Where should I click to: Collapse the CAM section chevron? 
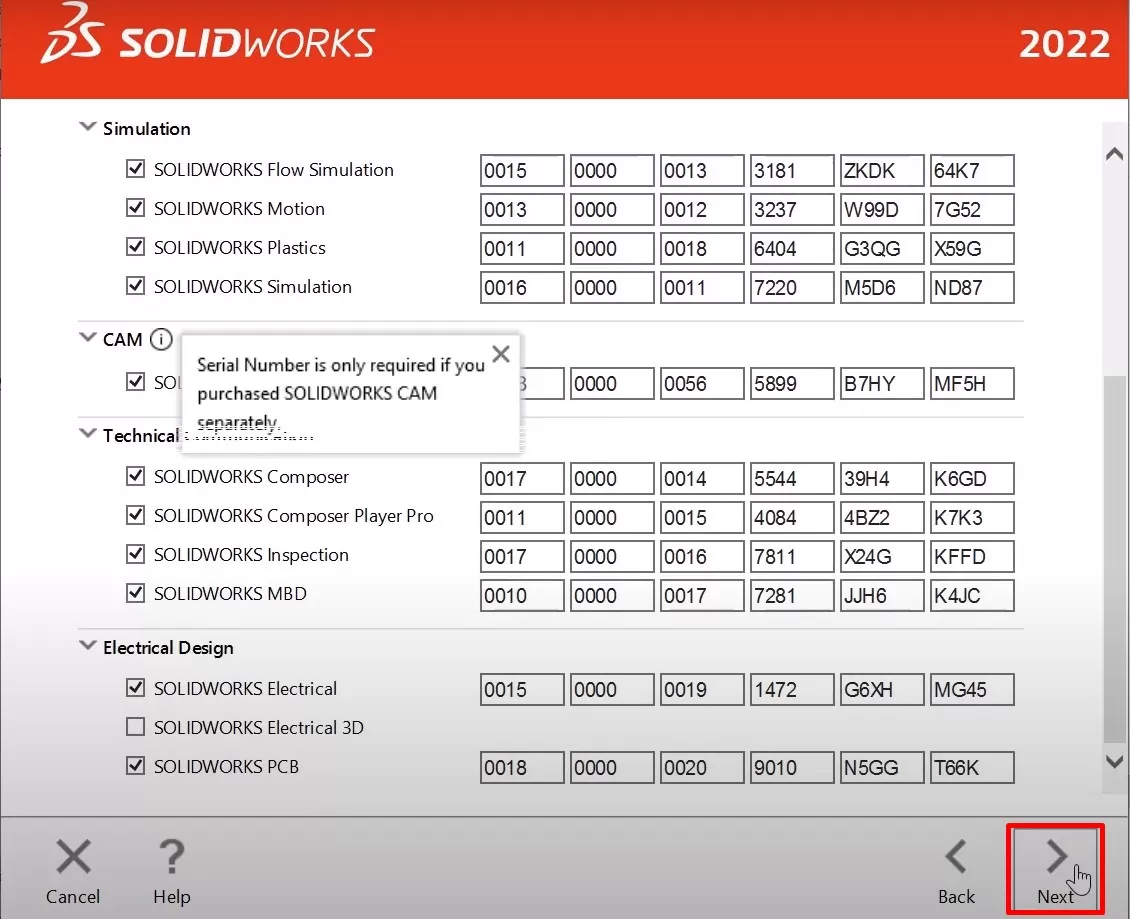tap(87, 339)
